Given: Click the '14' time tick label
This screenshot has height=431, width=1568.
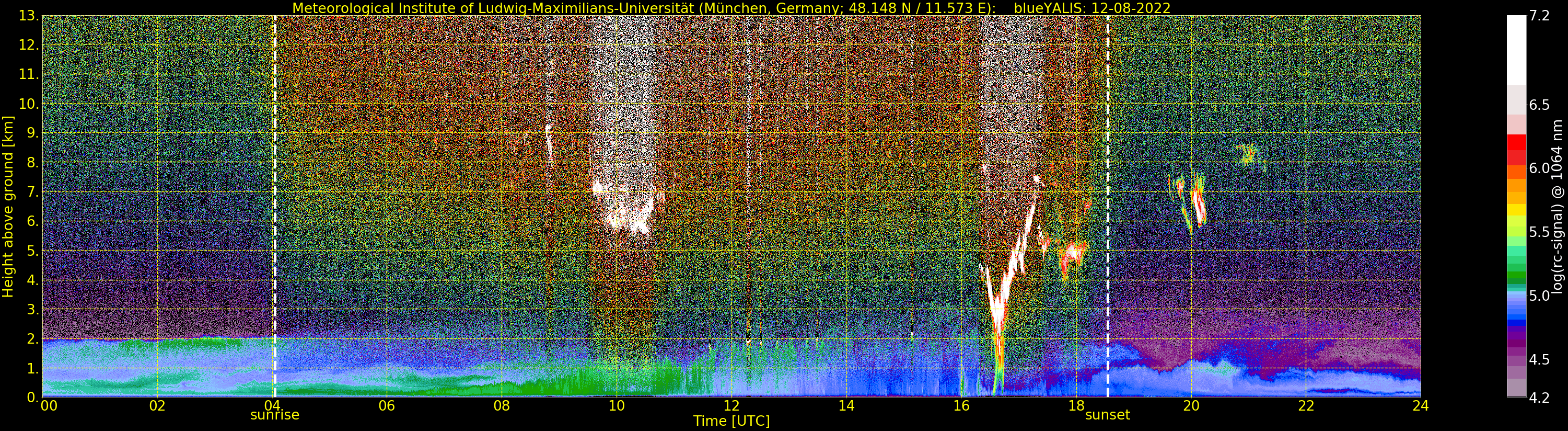Looking at the screenshot, I should point(846,406).
